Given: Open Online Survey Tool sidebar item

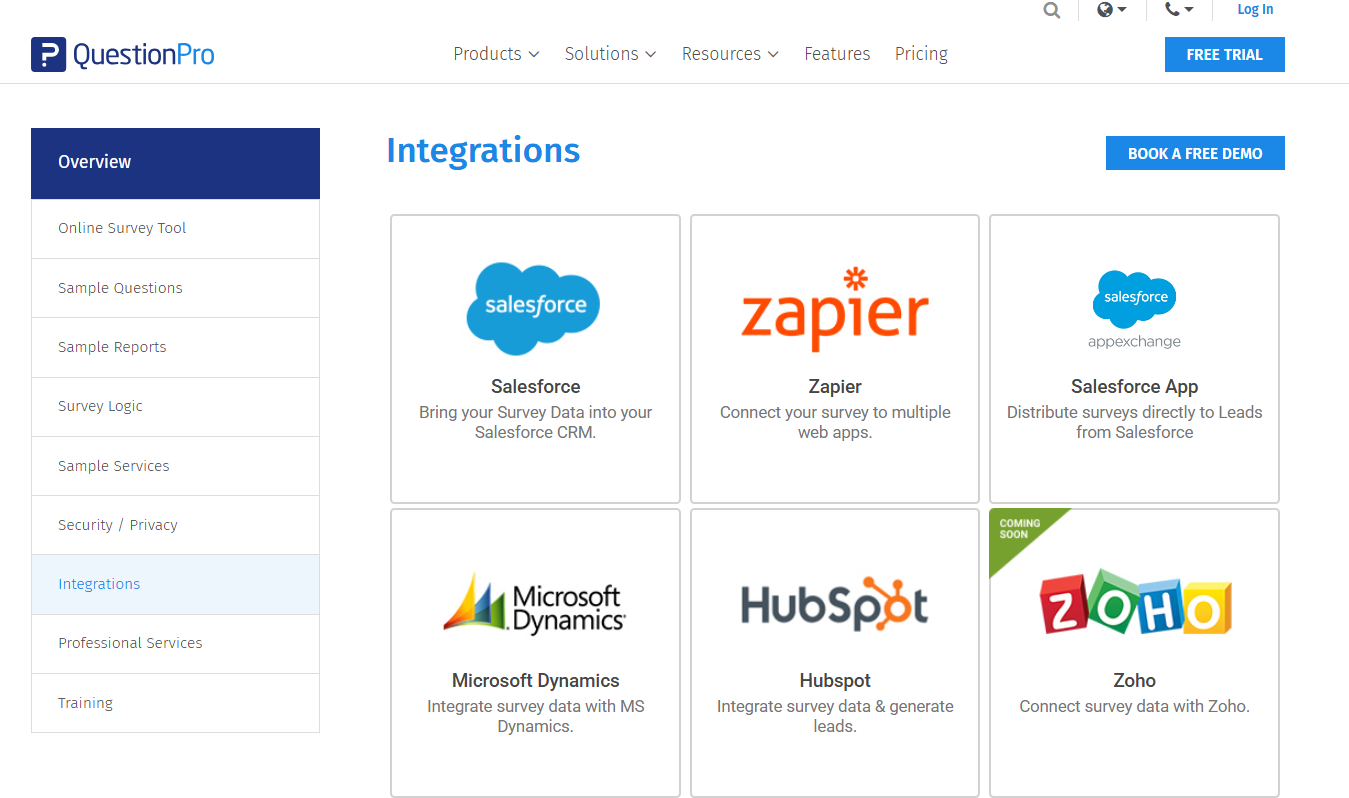Looking at the screenshot, I should point(175,229).
